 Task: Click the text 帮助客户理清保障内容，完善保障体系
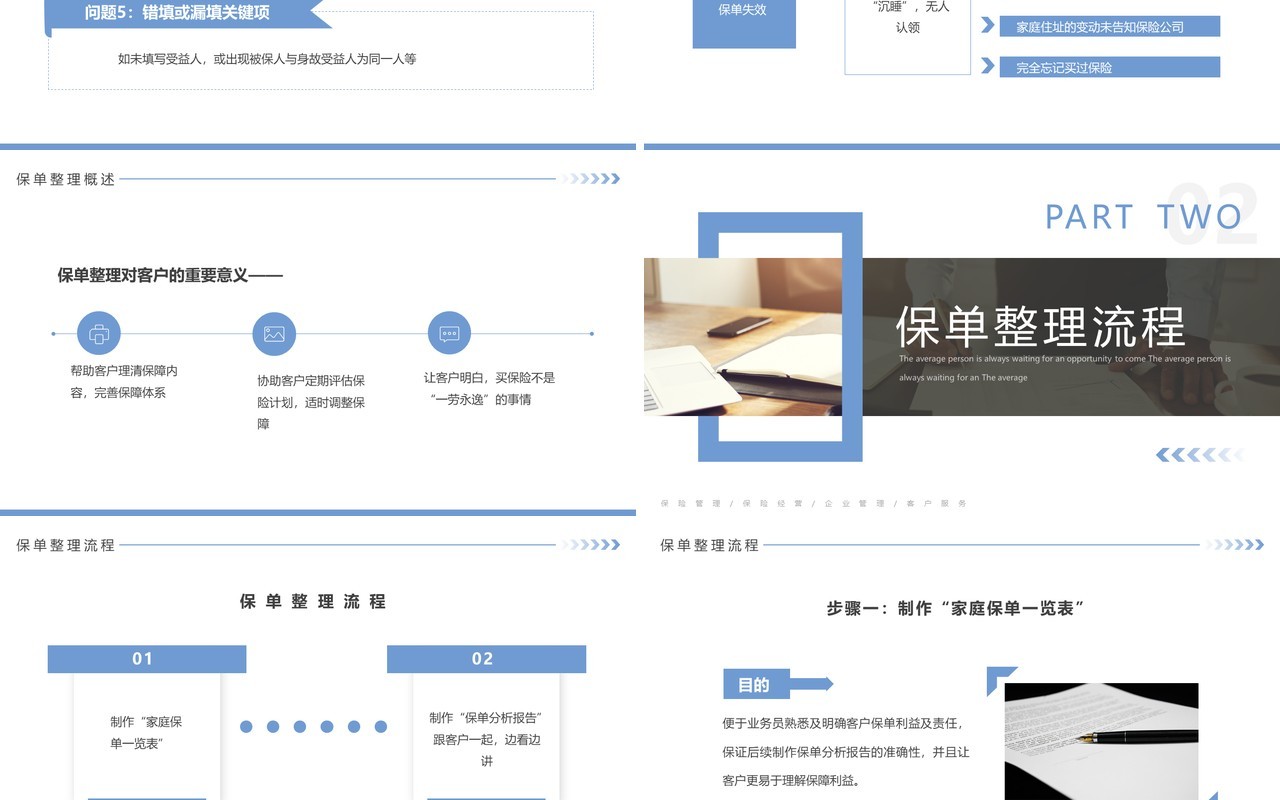125,381
